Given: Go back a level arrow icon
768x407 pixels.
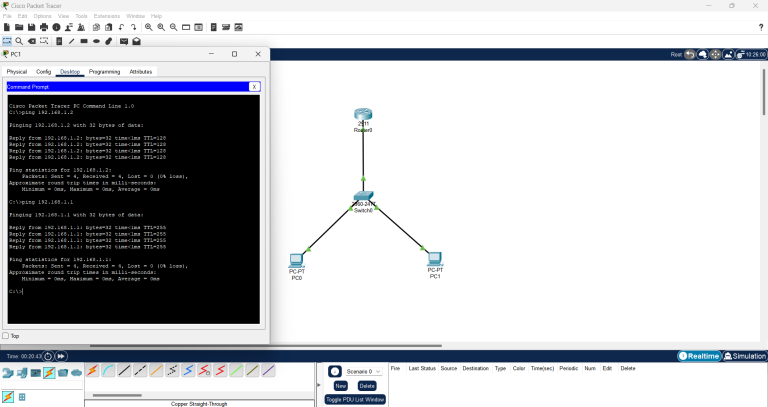Looking at the screenshot, I should pyautogui.click(x=690, y=54).
